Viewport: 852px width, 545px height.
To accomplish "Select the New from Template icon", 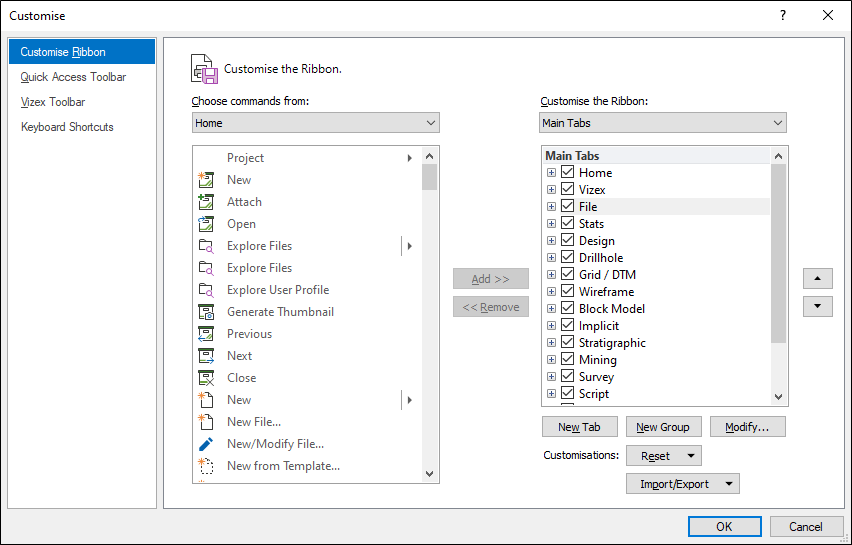I will click(206, 466).
